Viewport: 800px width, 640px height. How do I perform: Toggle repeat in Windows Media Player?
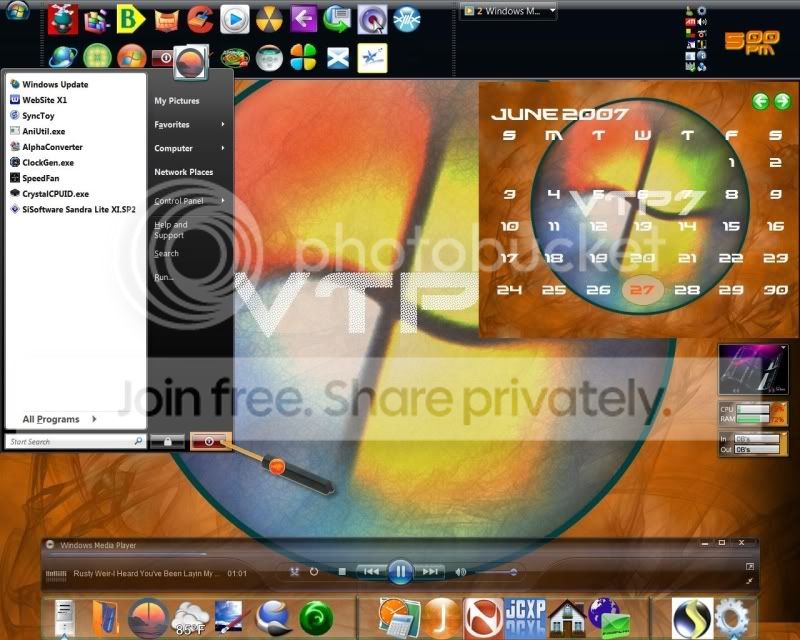[x=314, y=572]
